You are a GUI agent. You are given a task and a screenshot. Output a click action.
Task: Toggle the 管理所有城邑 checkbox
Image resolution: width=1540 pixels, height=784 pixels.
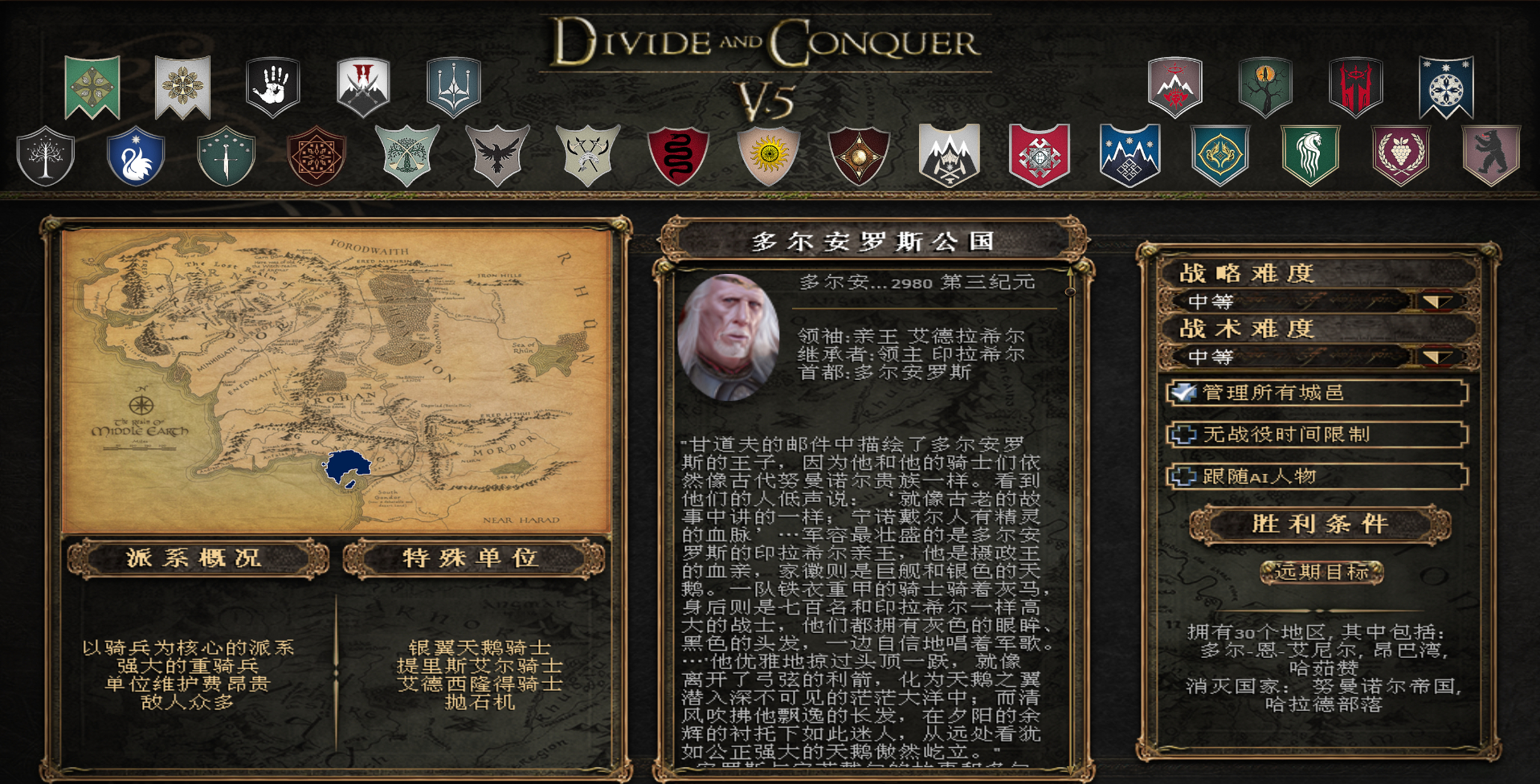pyautogui.click(x=1183, y=393)
